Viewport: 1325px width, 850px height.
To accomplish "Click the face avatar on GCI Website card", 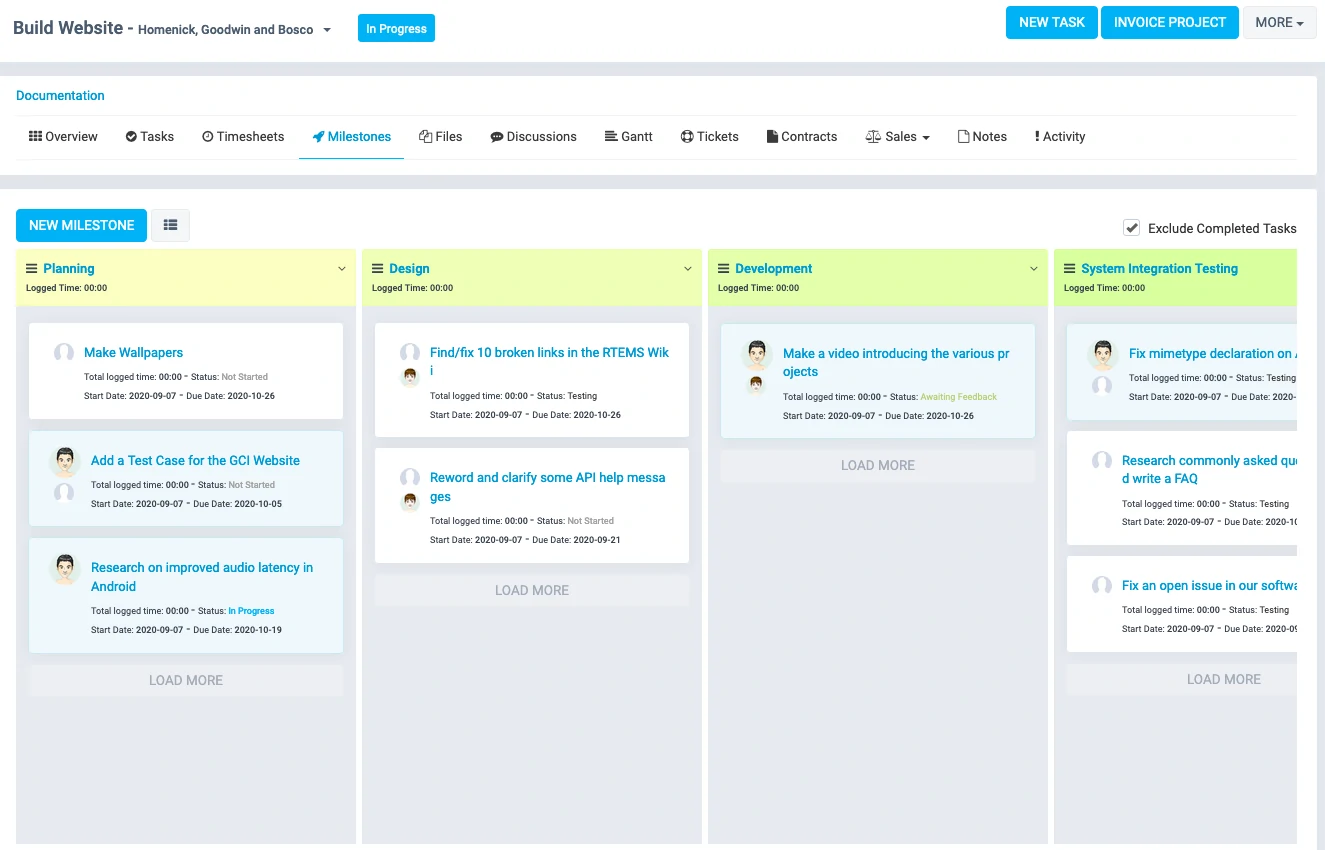I will pos(65,462).
